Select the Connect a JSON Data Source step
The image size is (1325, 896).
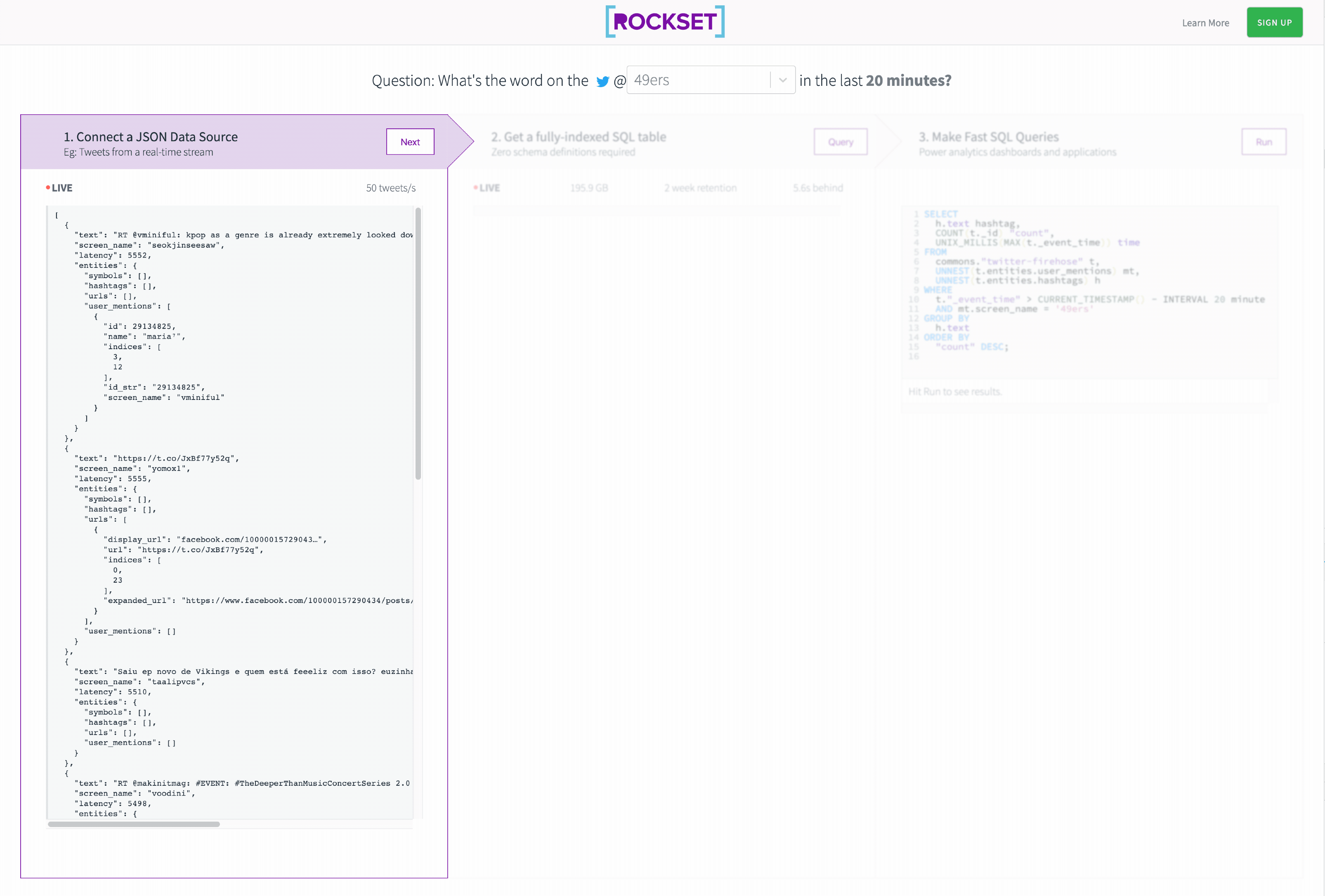click(x=151, y=137)
